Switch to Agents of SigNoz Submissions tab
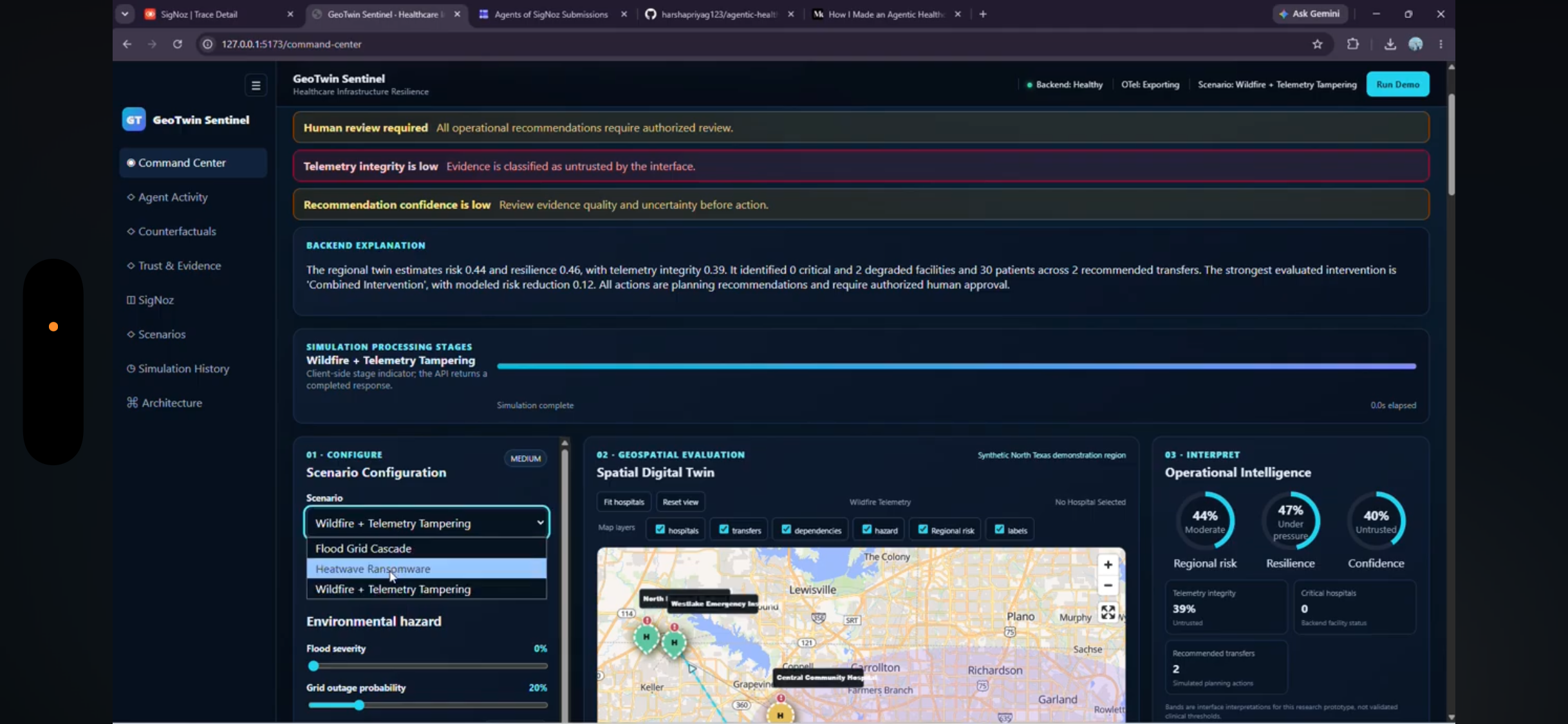1568x724 pixels. click(552, 14)
